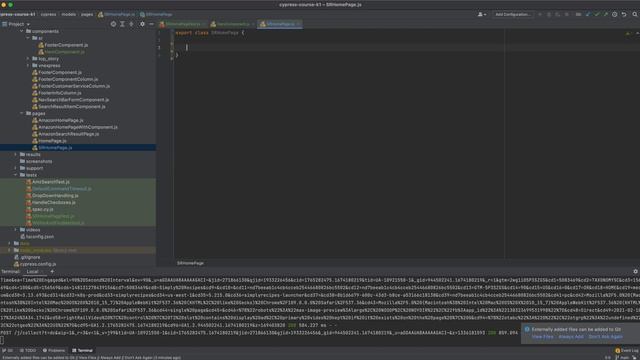Hide the Project panel with the minus icon
The height and width of the screenshot is (360, 640).
(151, 24)
